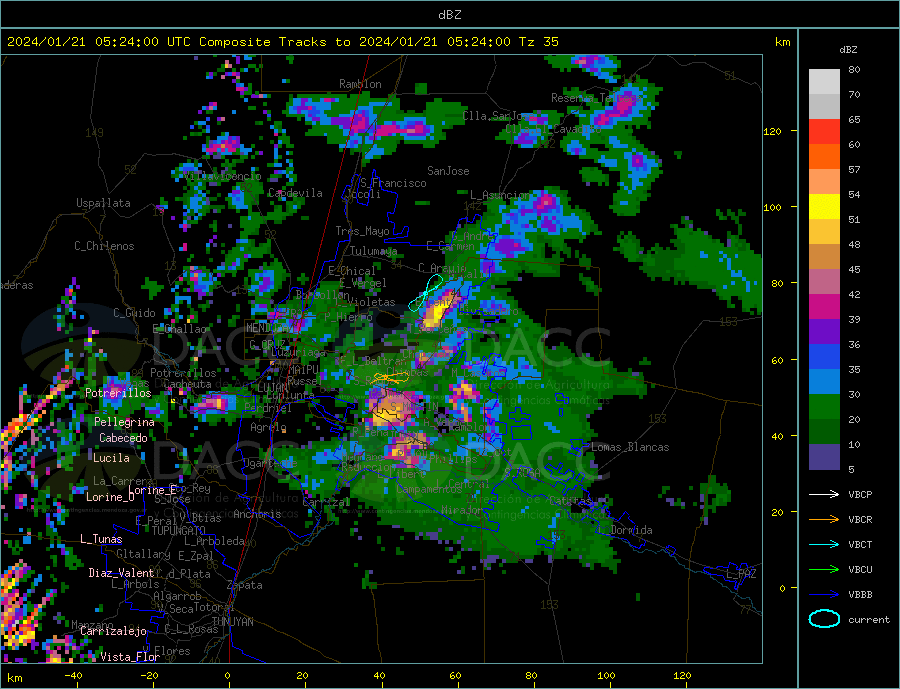Pick the orange swatch between 60 and 57
This screenshot has width=900, height=689.
coord(824,157)
